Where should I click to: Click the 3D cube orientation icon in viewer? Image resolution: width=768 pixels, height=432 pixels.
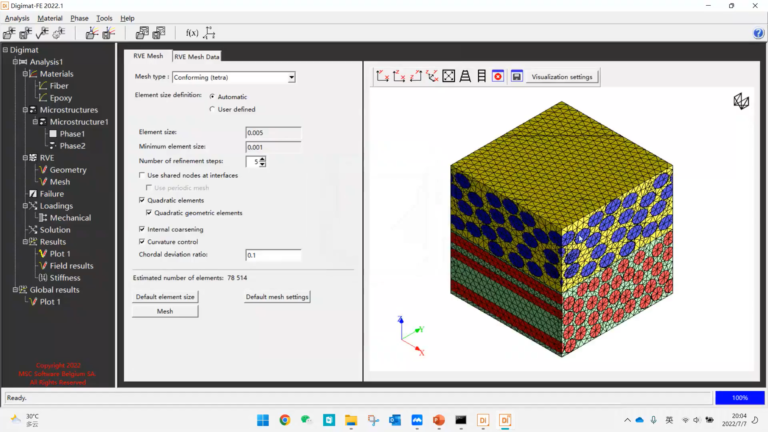[x=741, y=101]
